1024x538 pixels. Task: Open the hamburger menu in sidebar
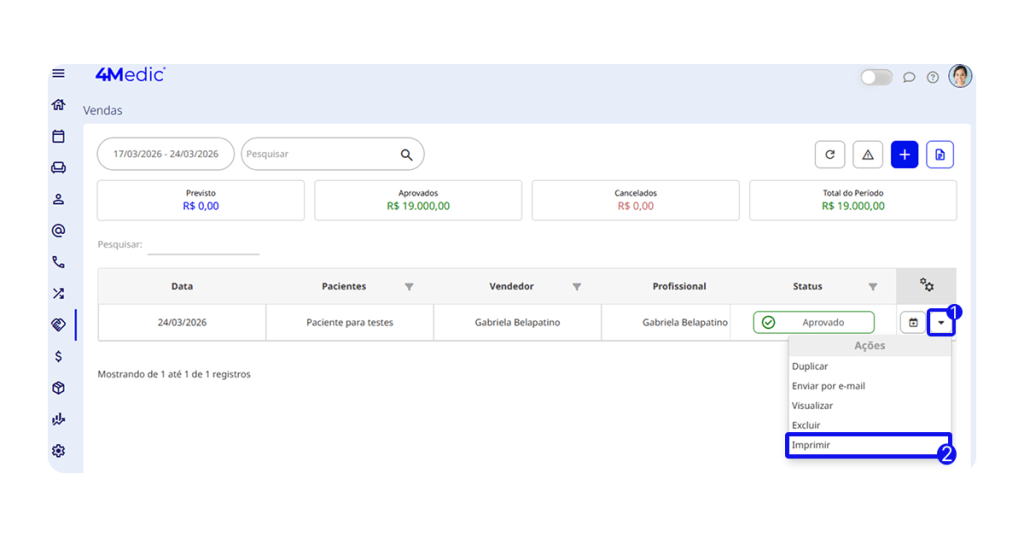pyautogui.click(x=58, y=74)
